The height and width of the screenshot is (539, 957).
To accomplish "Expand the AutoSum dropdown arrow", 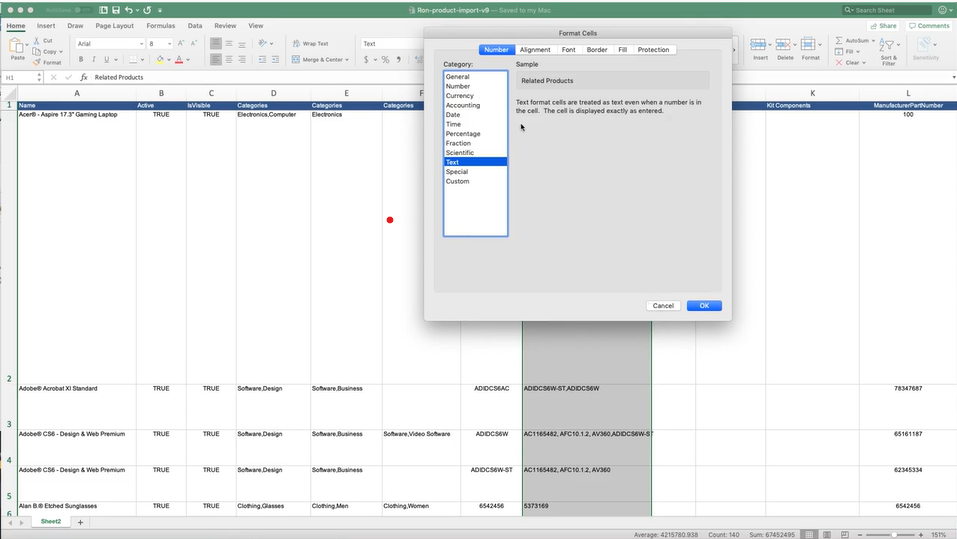I will click(874, 41).
